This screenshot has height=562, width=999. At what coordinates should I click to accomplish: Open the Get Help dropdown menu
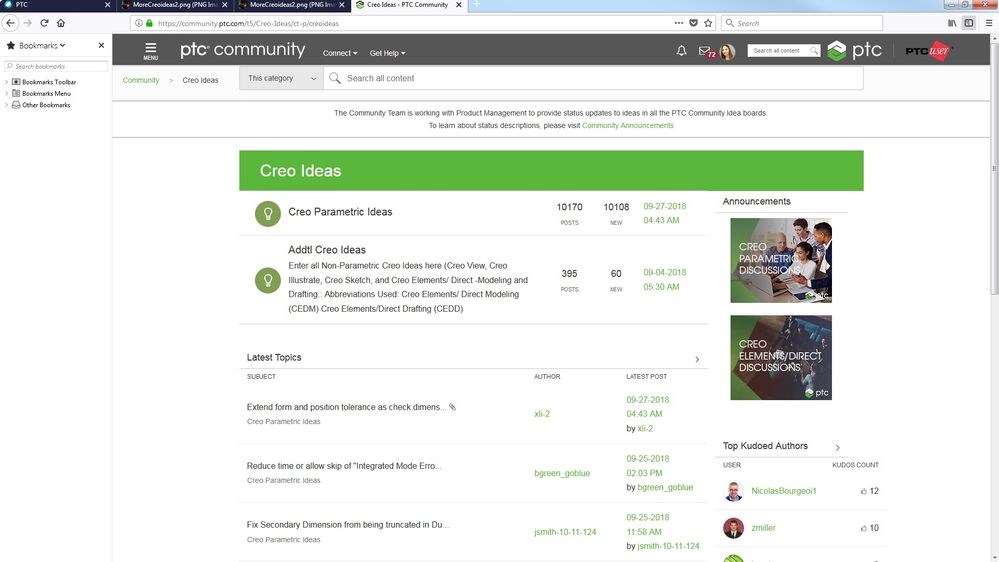point(387,53)
